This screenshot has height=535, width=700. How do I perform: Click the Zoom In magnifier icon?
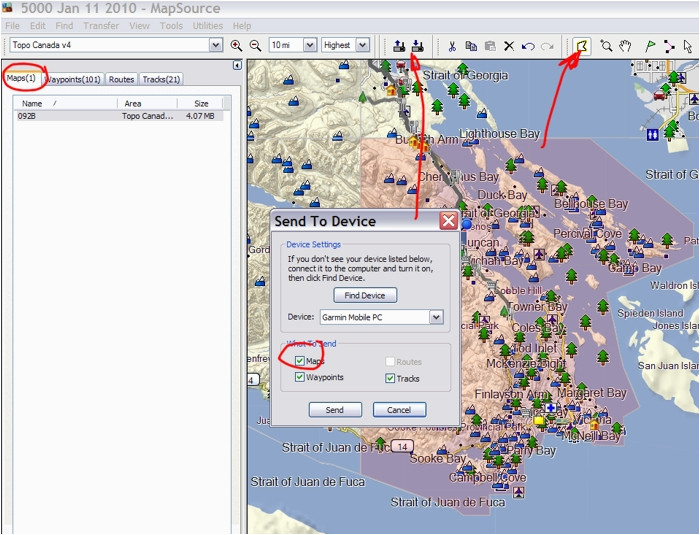click(x=236, y=45)
